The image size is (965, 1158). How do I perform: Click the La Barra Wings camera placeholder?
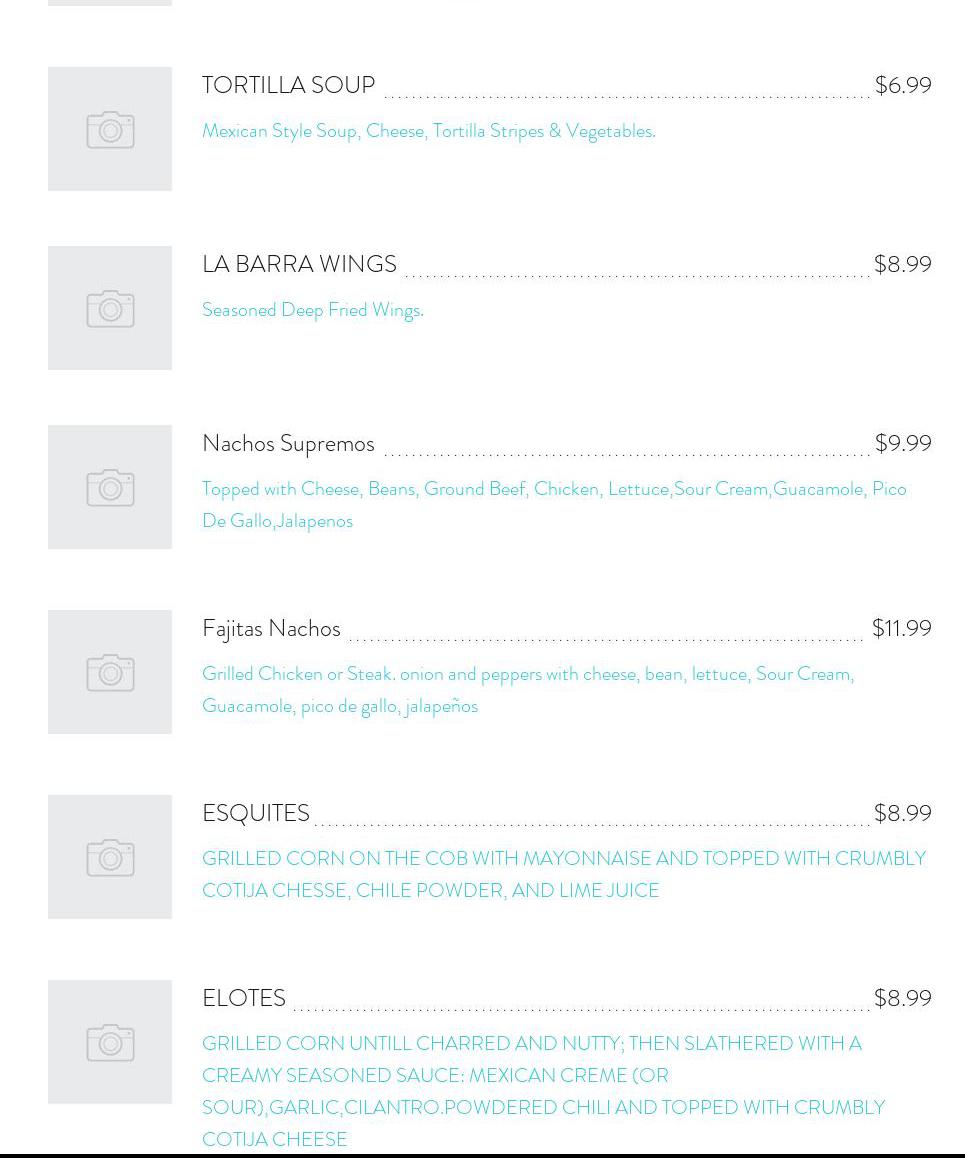110,308
